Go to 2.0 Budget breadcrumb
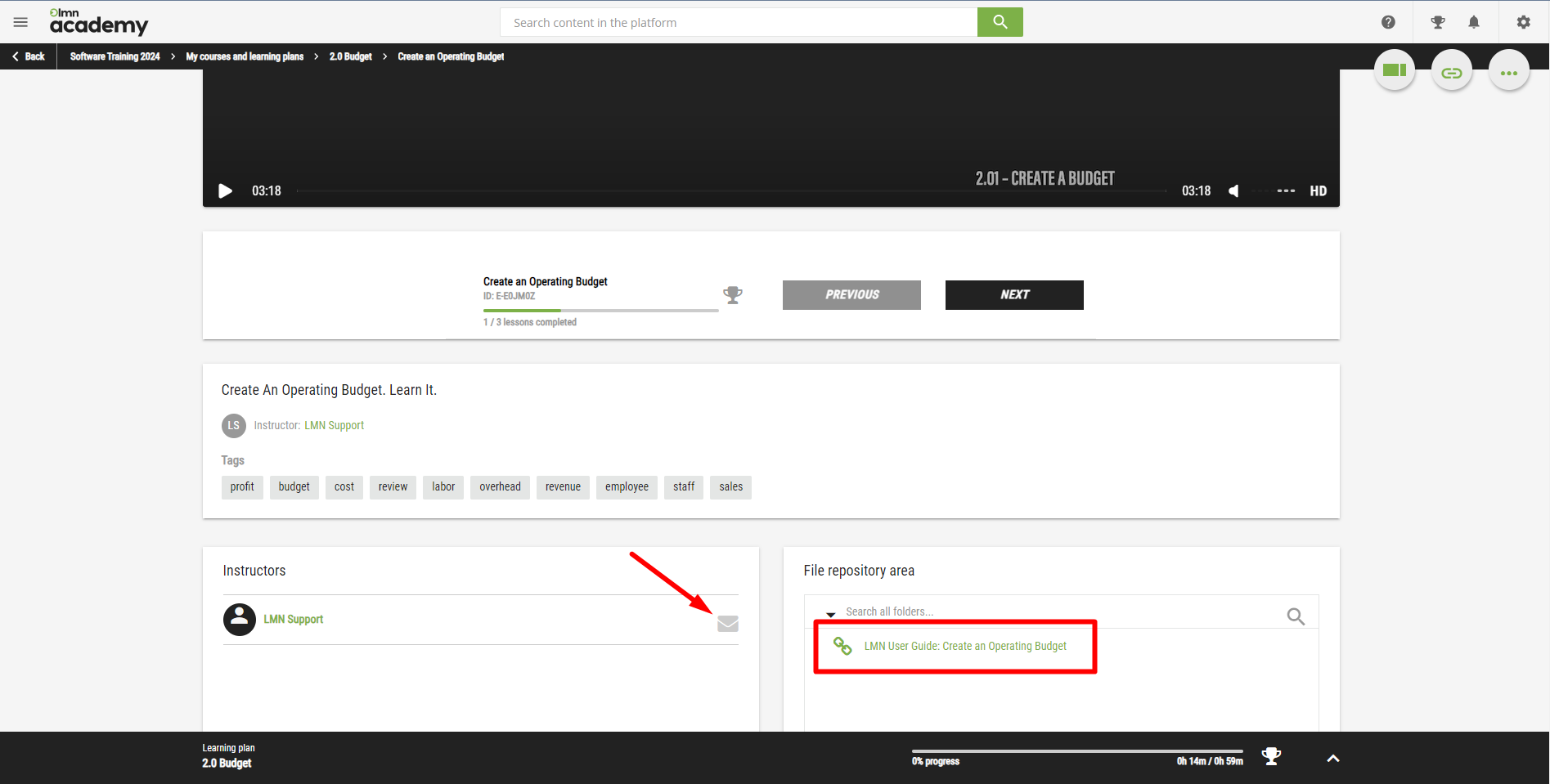 [350, 56]
